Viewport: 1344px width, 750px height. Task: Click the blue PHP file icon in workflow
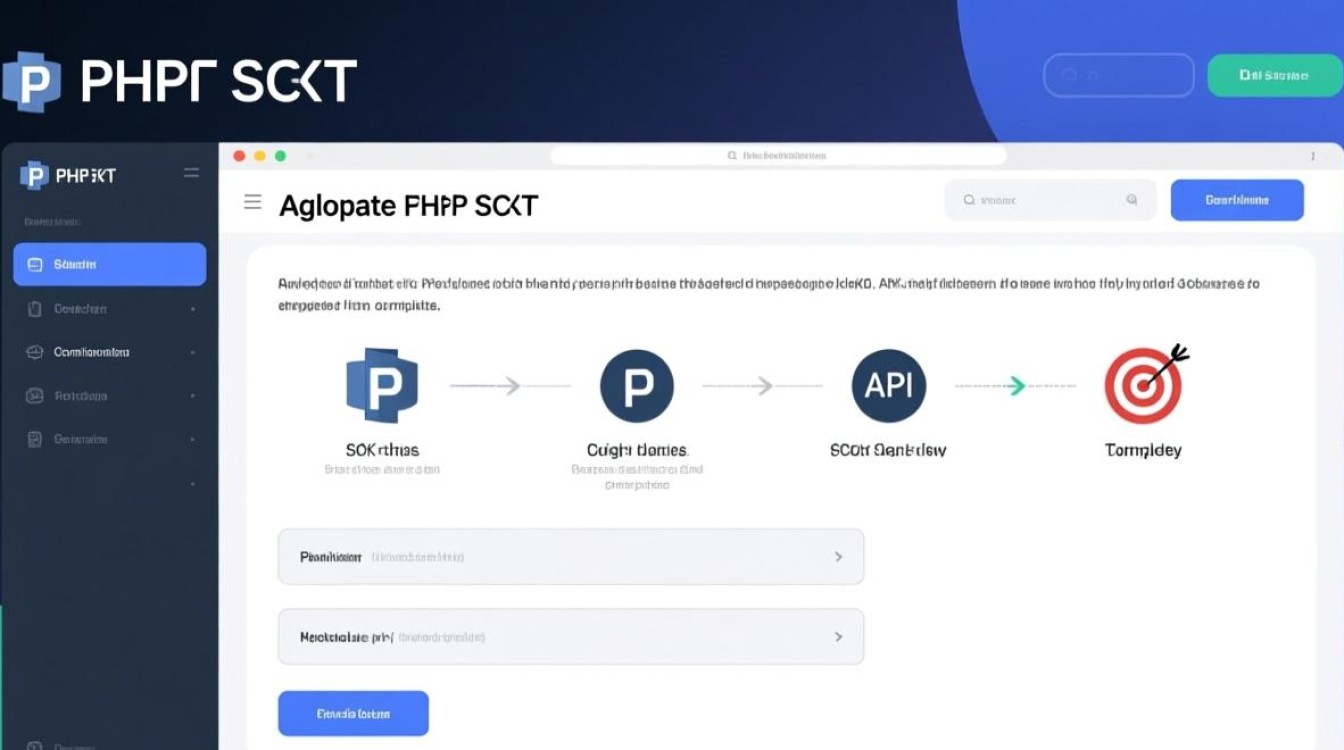click(382, 386)
